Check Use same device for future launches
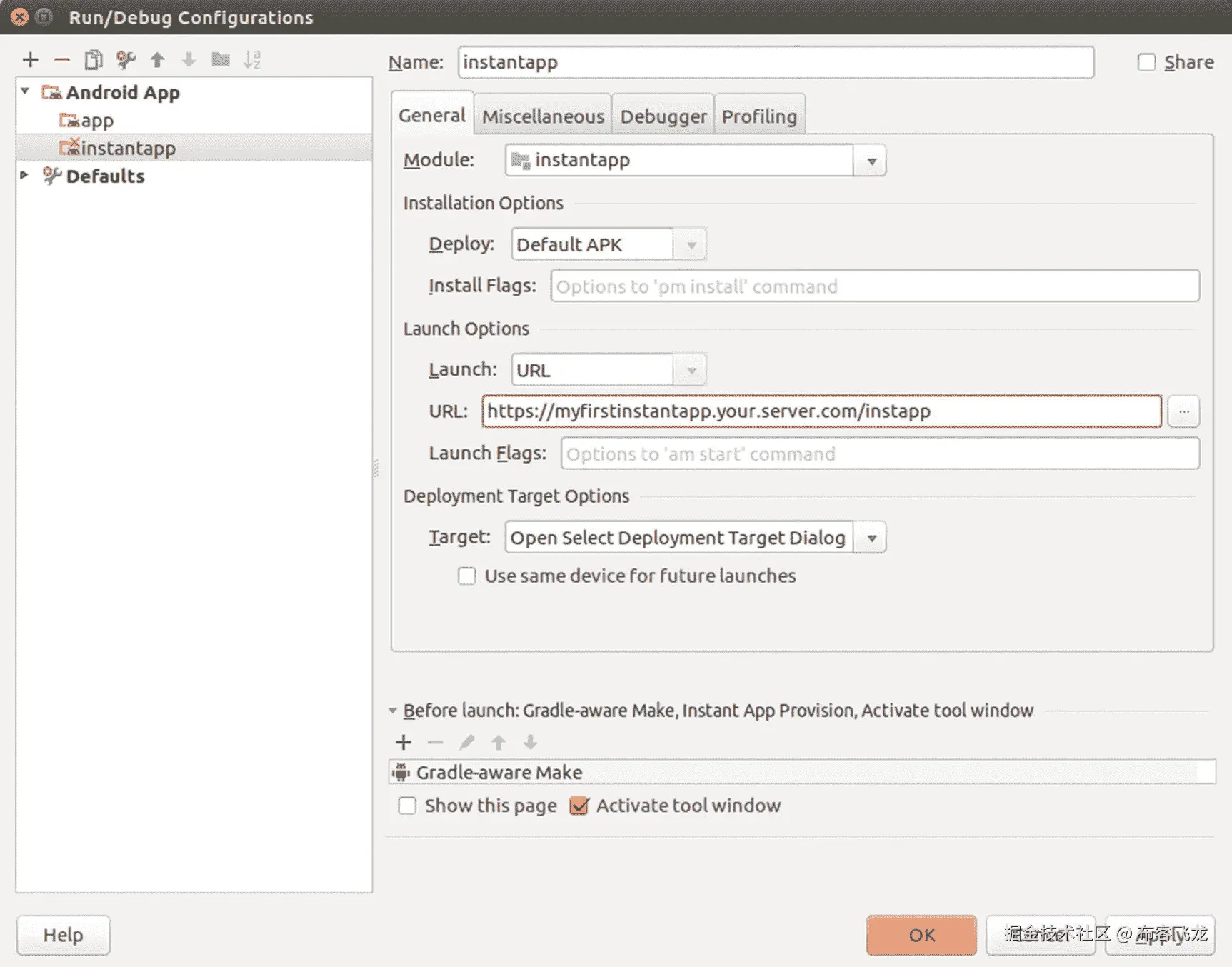The height and width of the screenshot is (967, 1232). (x=466, y=576)
